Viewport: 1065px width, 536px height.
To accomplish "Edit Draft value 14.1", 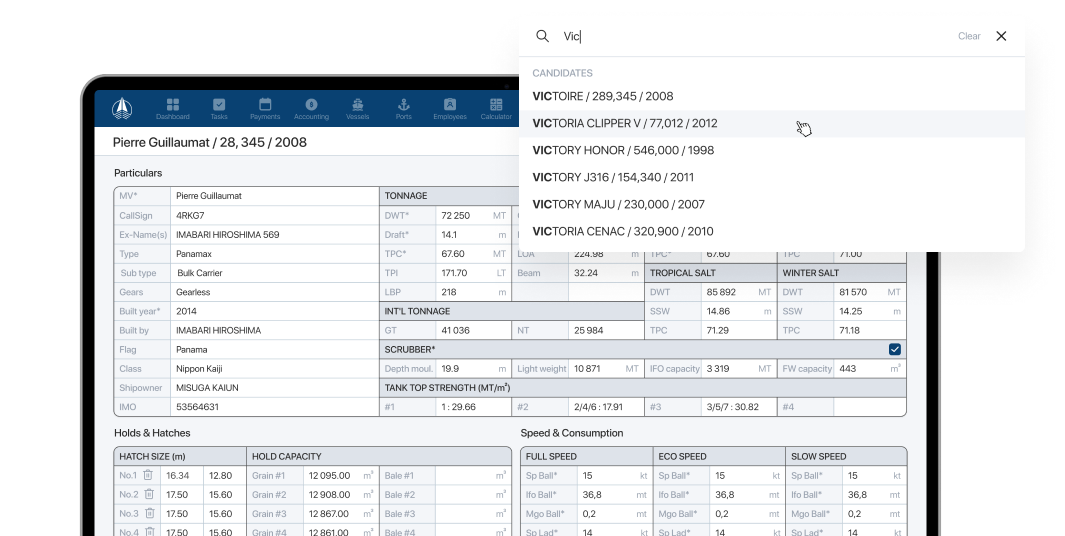I will 473,234.
